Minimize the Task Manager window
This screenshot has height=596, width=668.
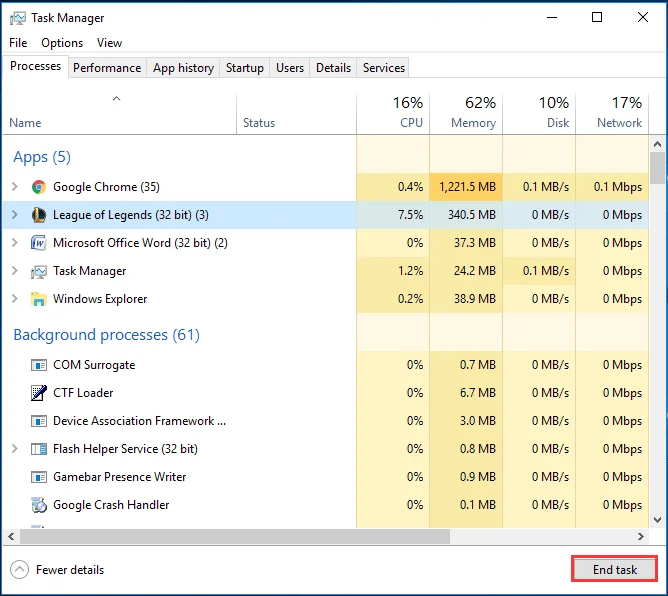point(552,17)
